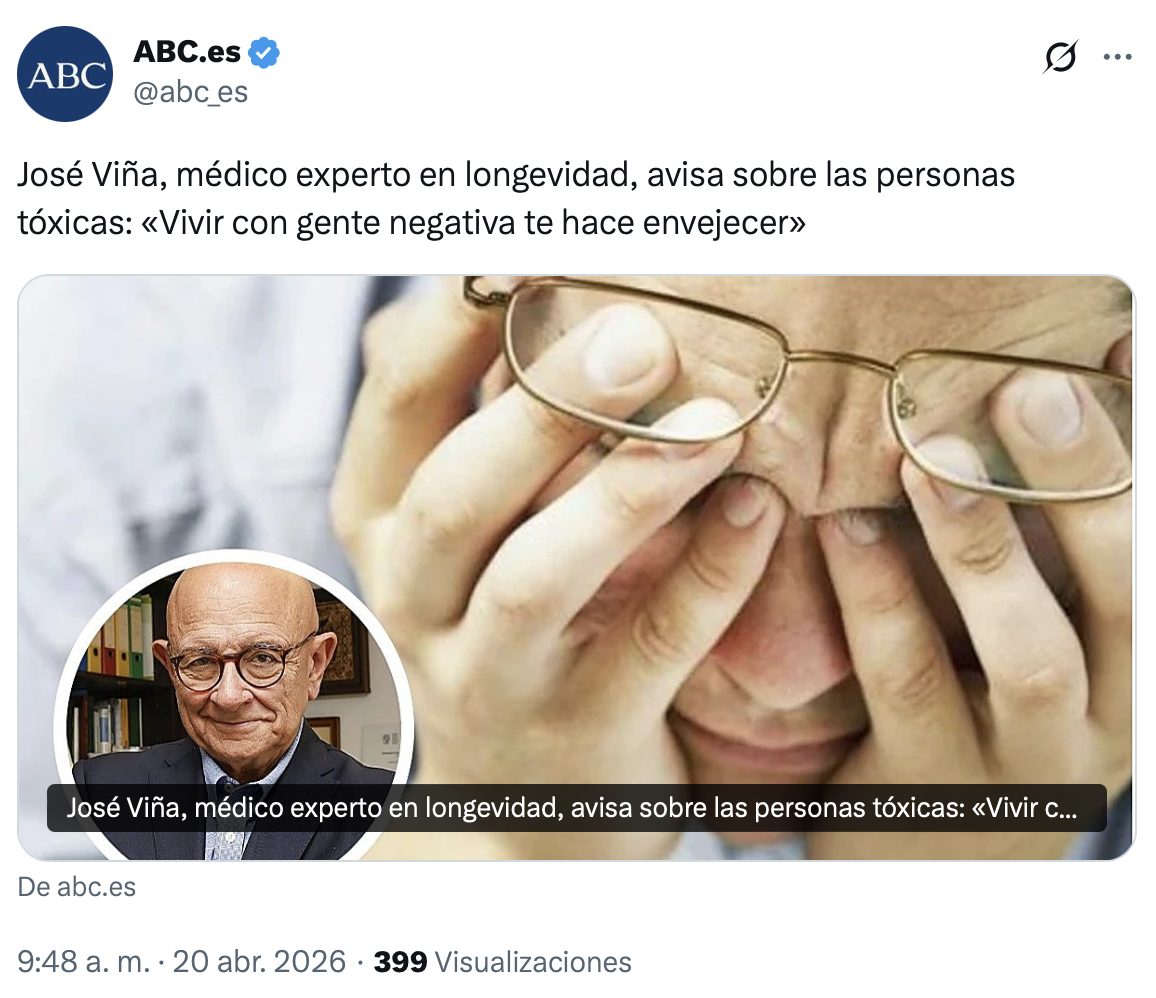Click the 9:48 a. m. timestamp

pos(83,962)
